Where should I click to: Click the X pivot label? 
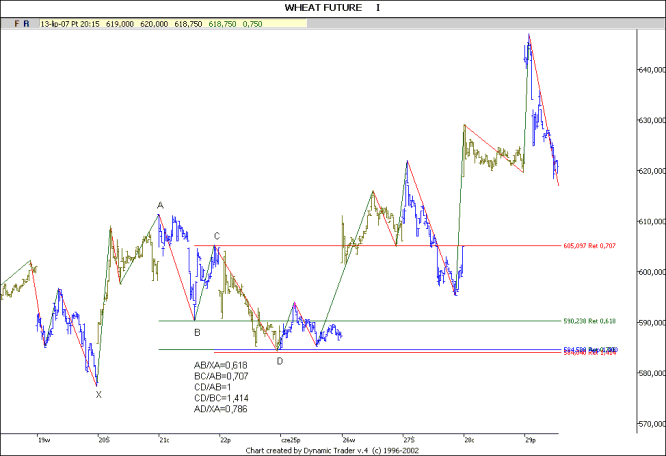pos(98,395)
